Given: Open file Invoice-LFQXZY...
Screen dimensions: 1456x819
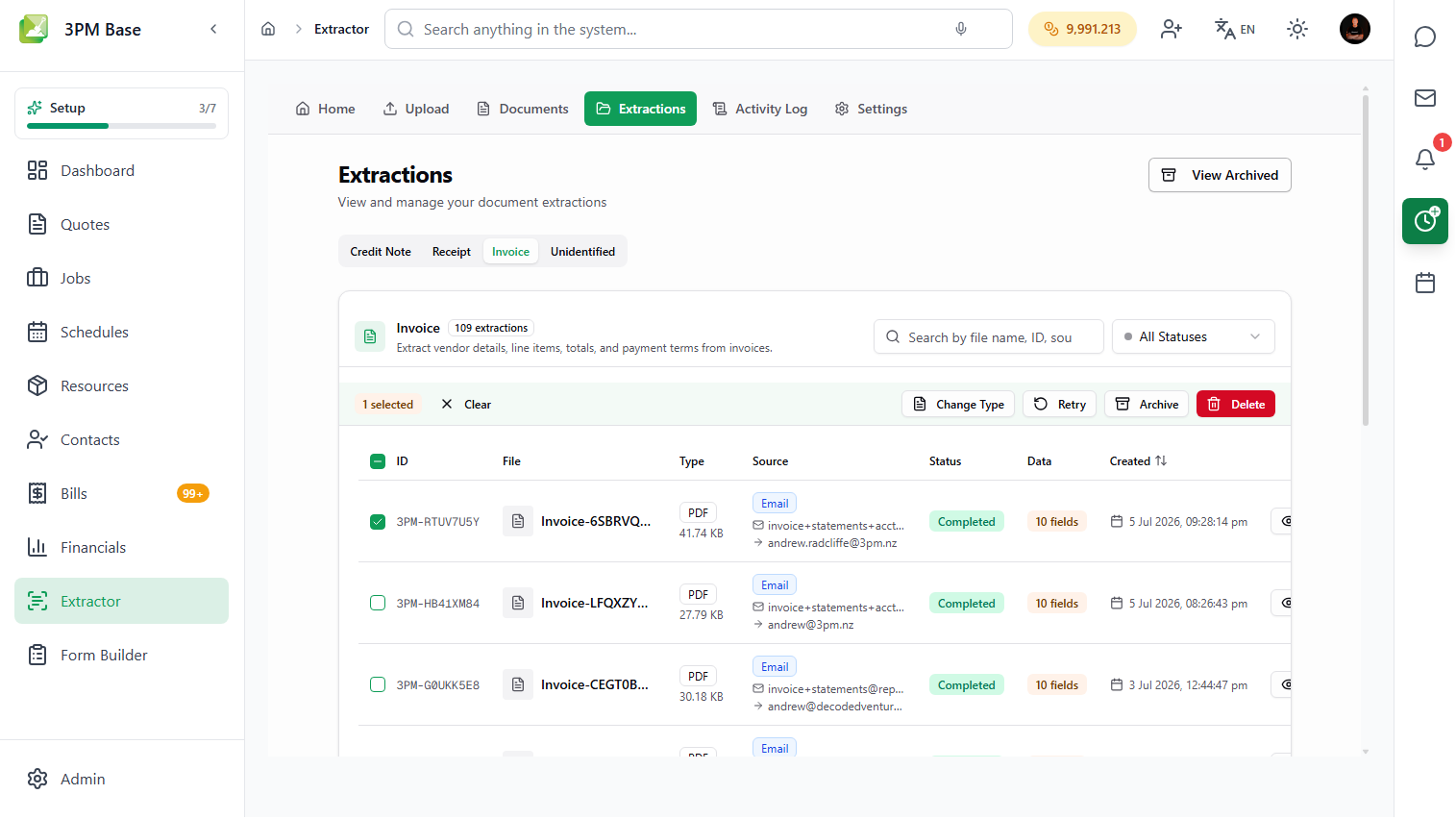Looking at the screenshot, I should tap(595, 603).
